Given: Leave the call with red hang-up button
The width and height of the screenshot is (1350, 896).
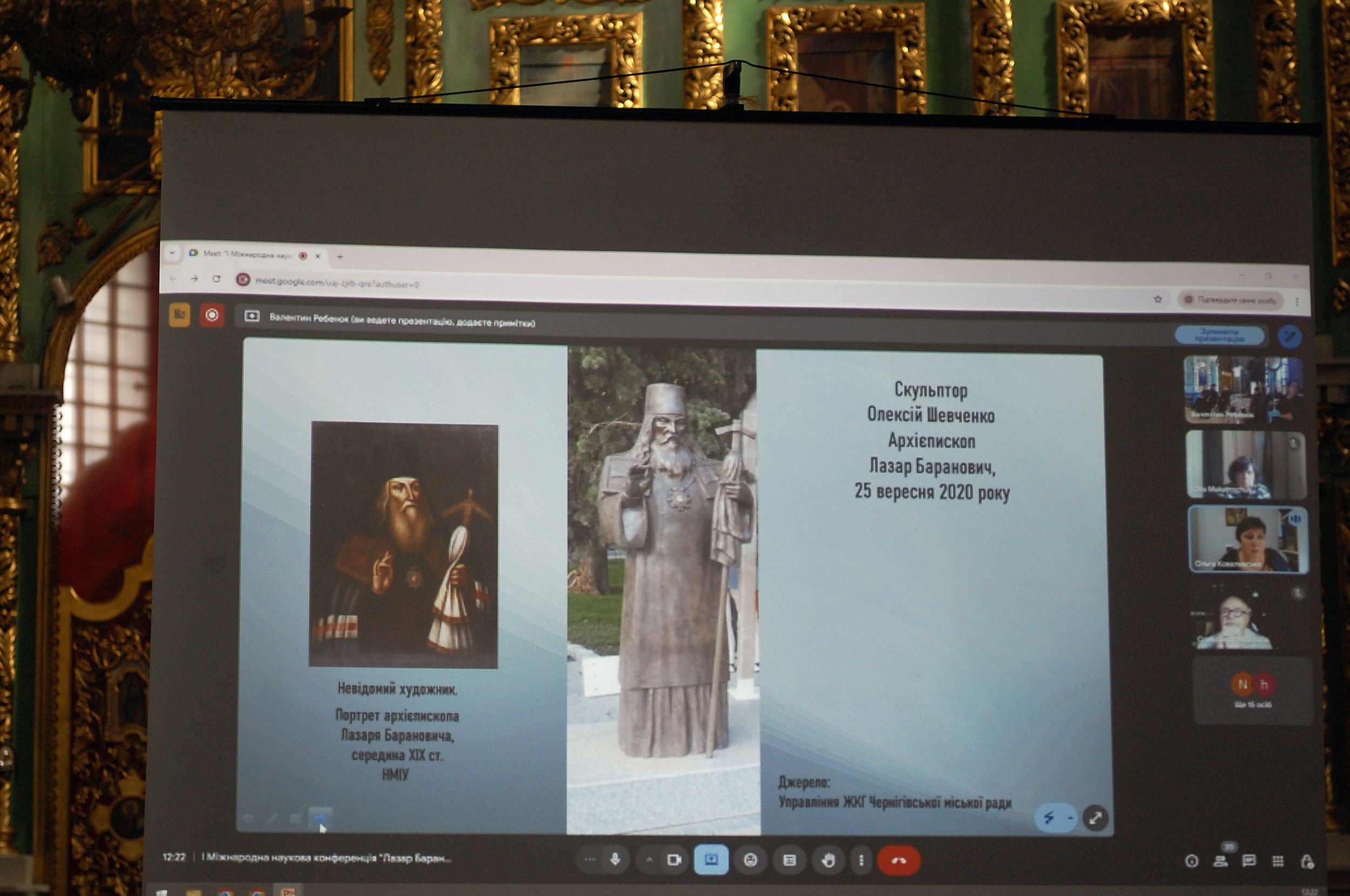Looking at the screenshot, I should 899,860.
